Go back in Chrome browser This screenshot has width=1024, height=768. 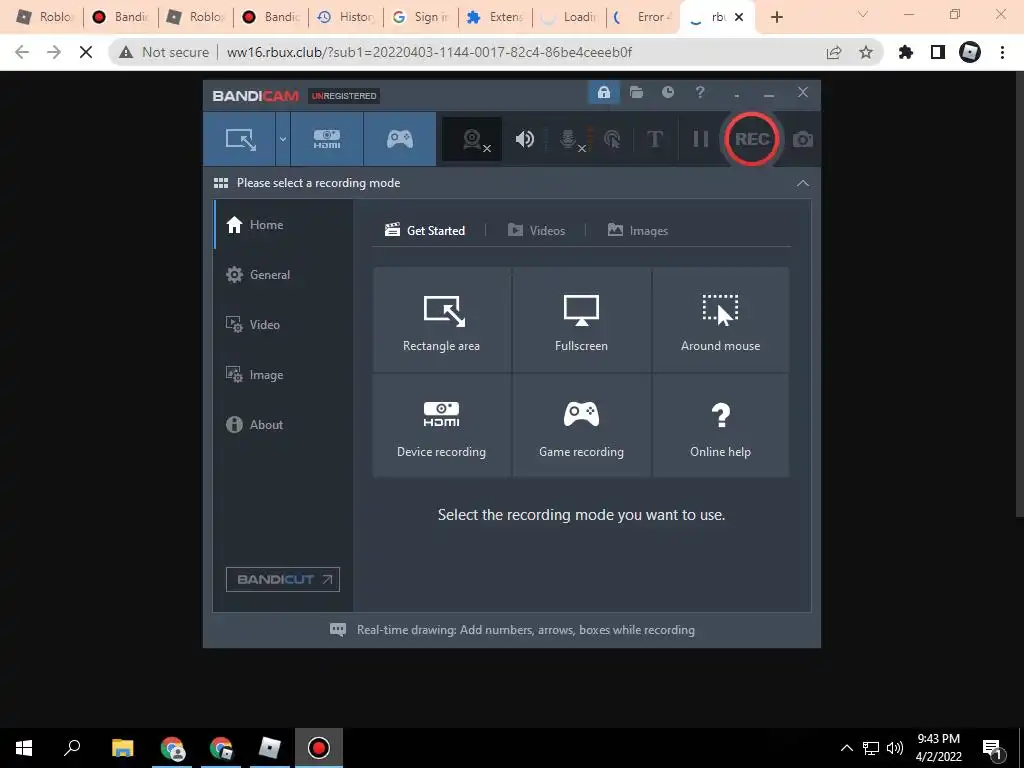click(22, 52)
